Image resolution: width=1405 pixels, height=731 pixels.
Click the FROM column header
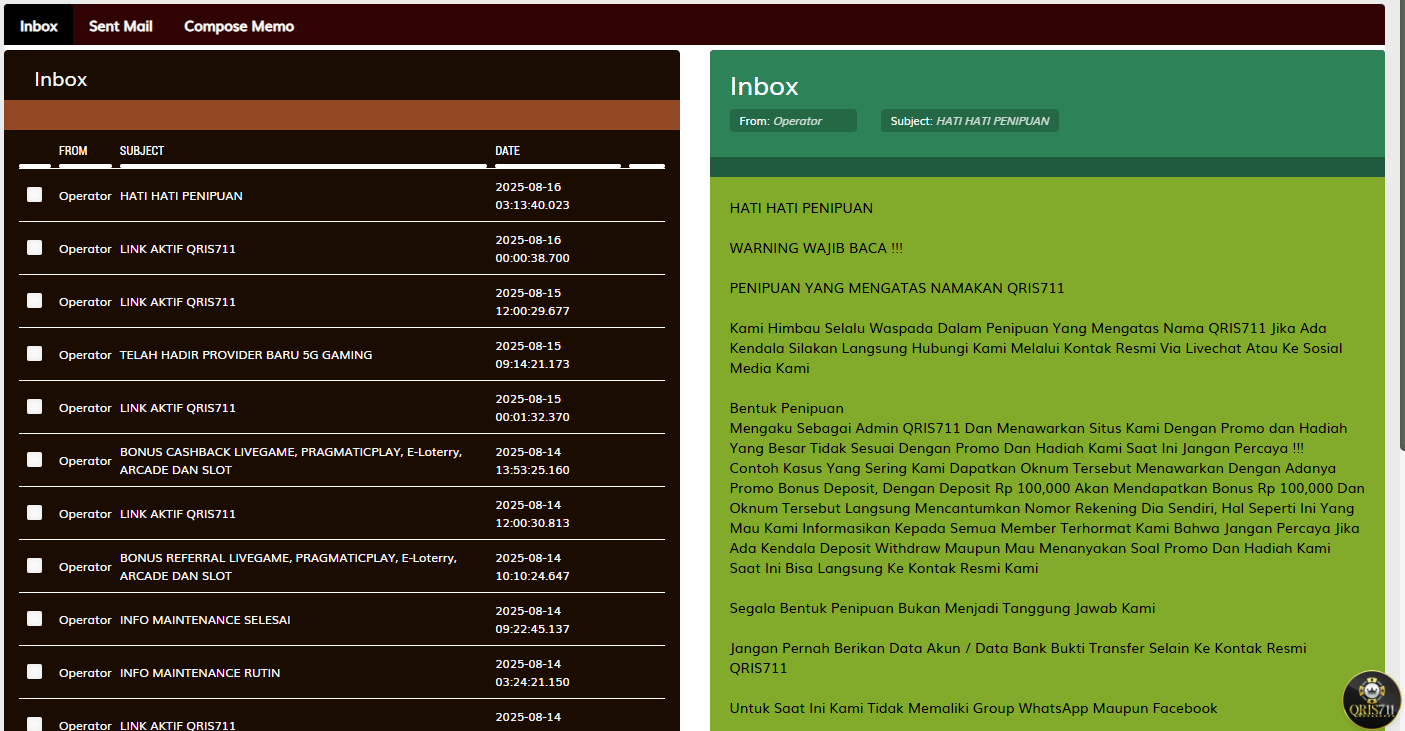click(x=73, y=151)
